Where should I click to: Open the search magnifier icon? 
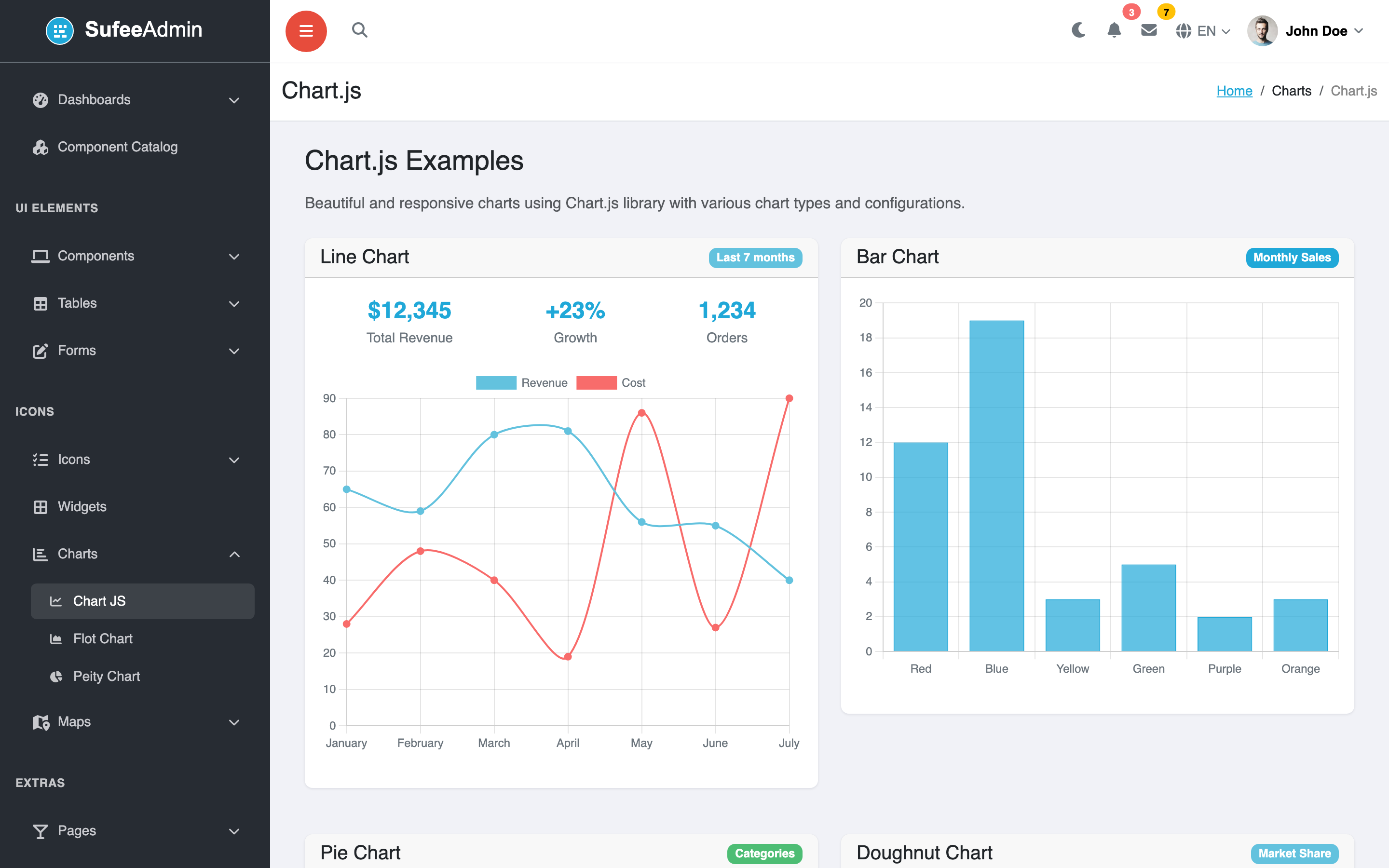tap(360, 30)
